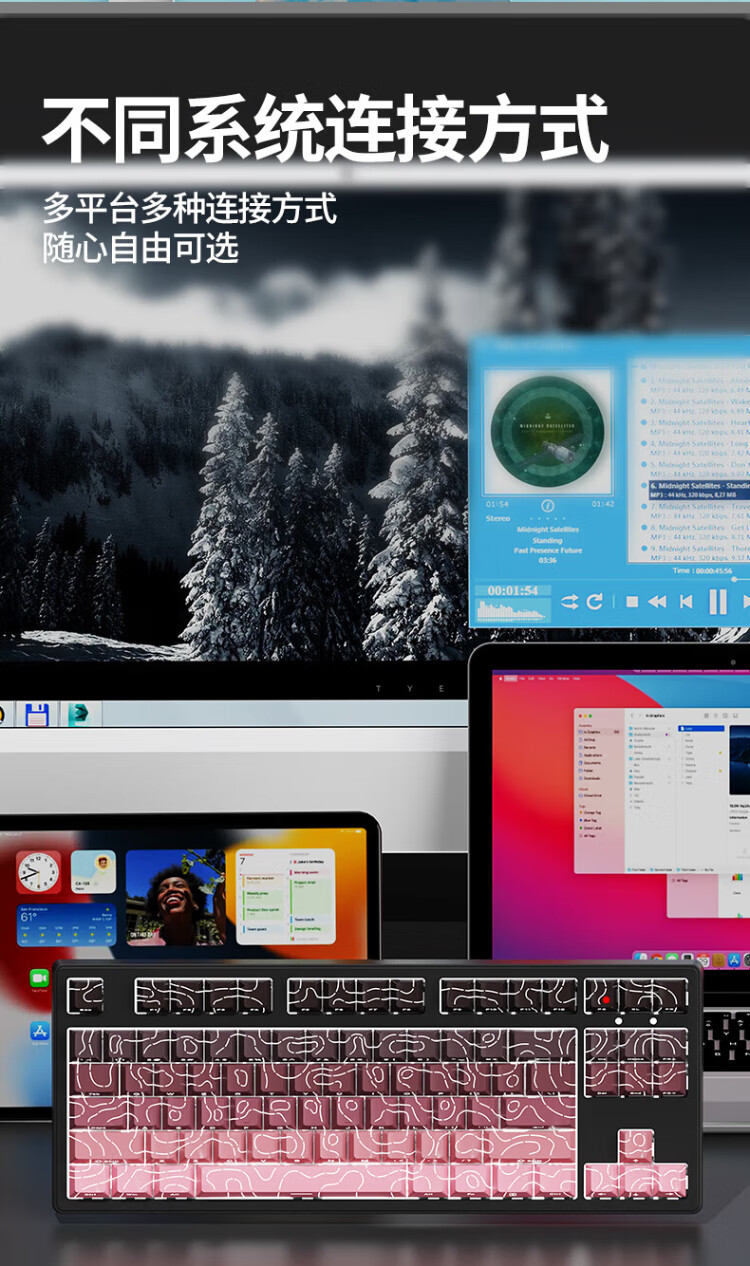The image size is (750, 1266).
Task: Click the repeat icon in music player
Action: point(595,601)
